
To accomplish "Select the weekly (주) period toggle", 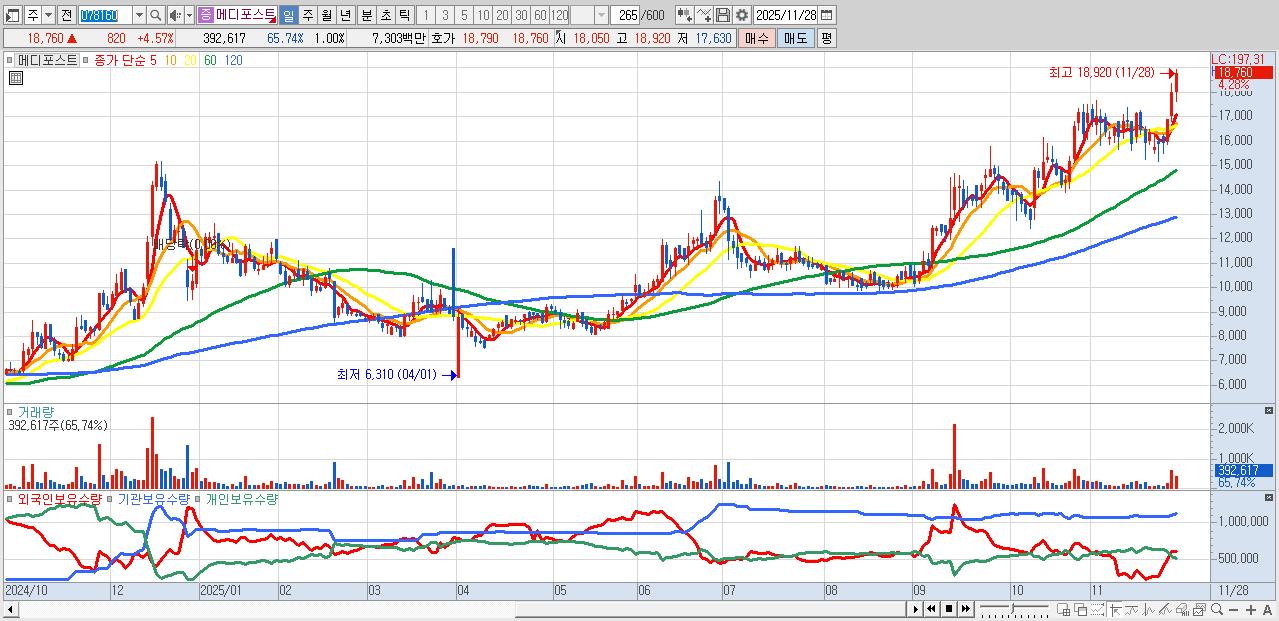I will coord(307,15).
